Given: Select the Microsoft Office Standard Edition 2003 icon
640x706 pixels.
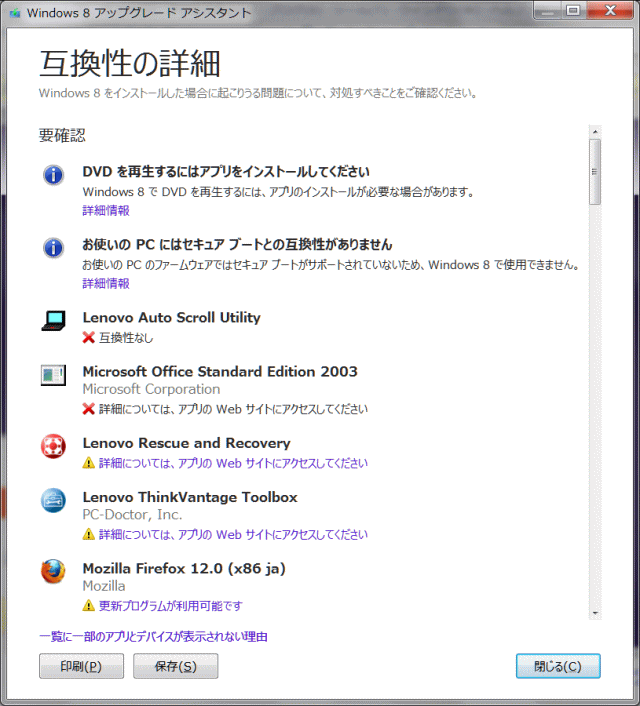Looking at the screenshot, I should tap(53, 375).
